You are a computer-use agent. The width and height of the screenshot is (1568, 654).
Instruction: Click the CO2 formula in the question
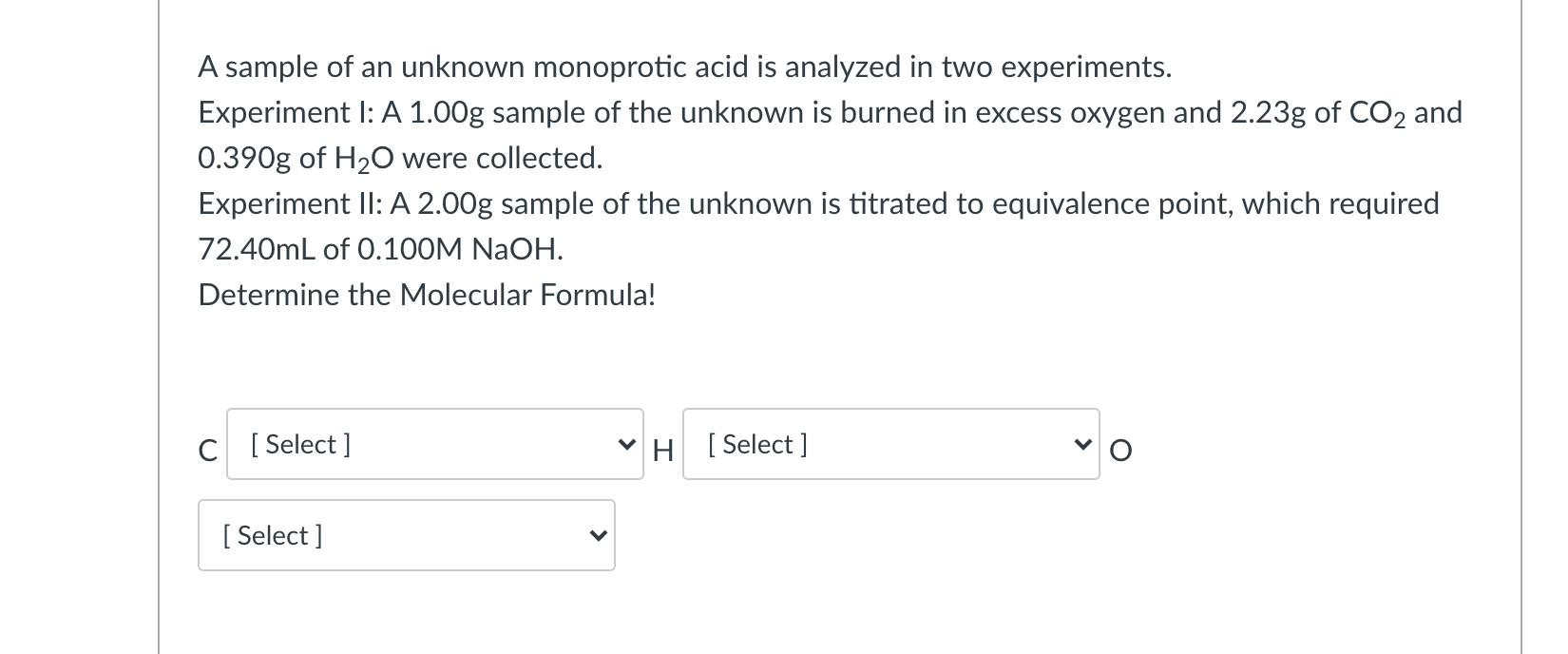coord(1376,113)
